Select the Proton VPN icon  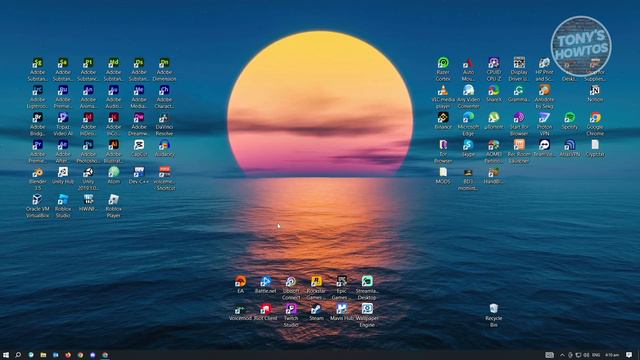tap(544, 118)
